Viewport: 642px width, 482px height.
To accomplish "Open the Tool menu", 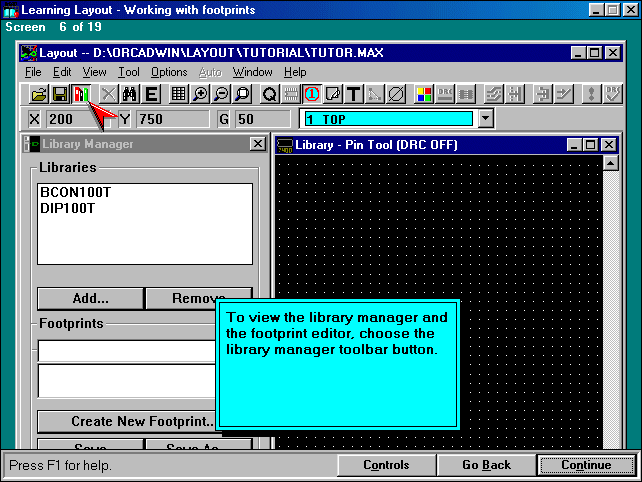I will click(128, 72).
